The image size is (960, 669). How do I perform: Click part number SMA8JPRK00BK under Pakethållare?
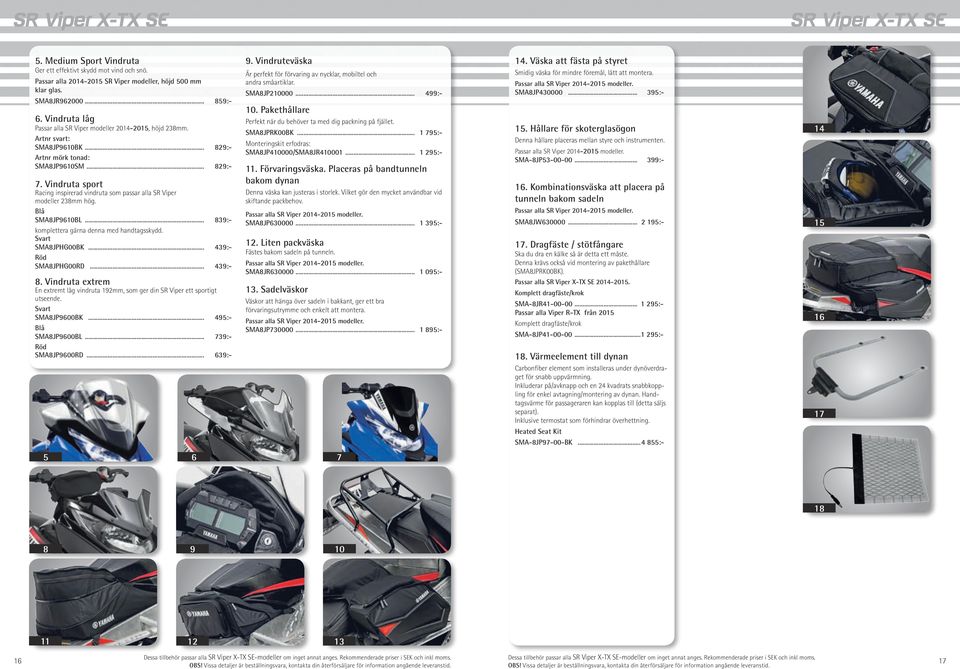(x=270, y=132)
